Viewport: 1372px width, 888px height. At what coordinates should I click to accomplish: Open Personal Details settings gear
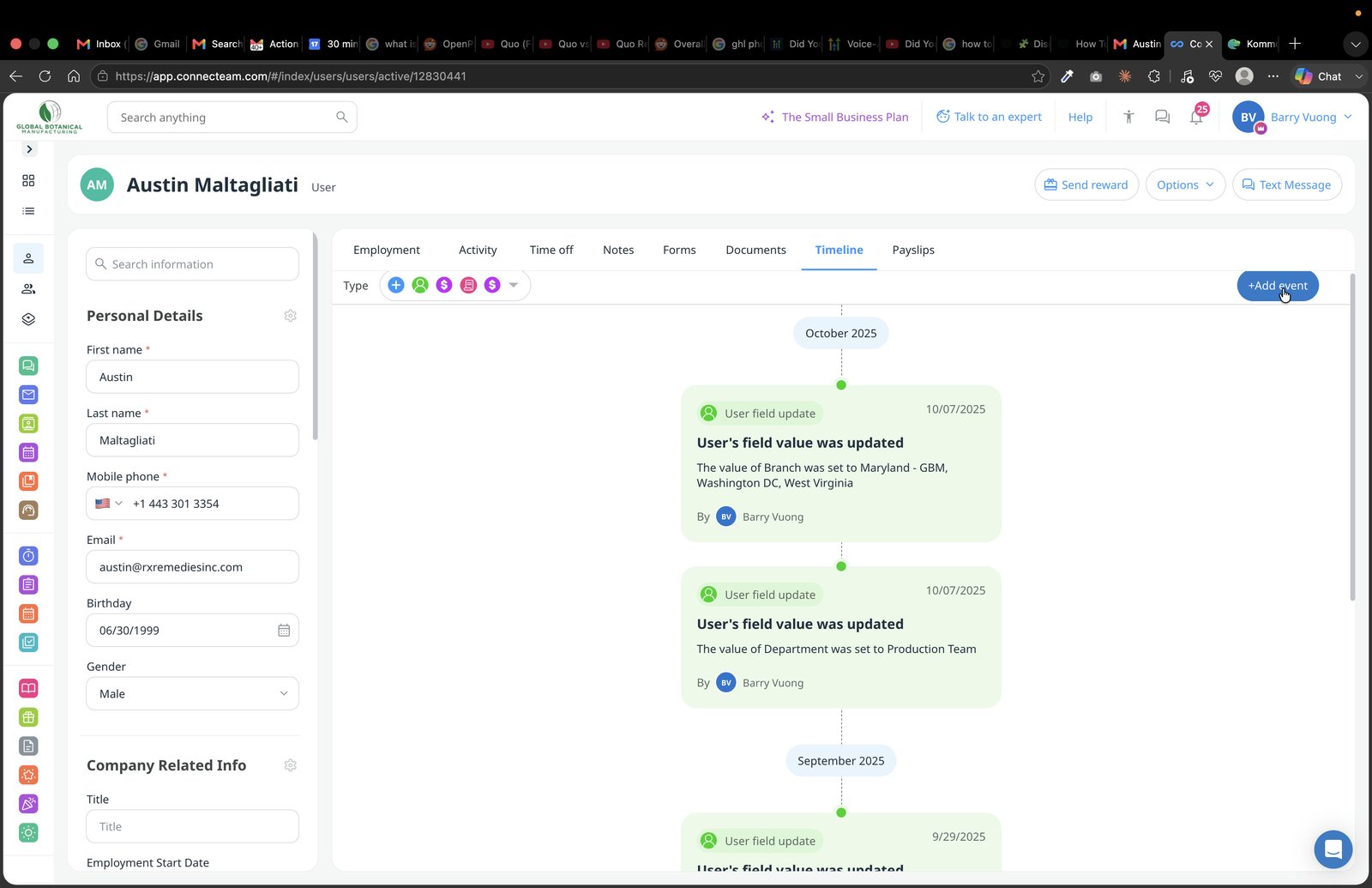291,316
